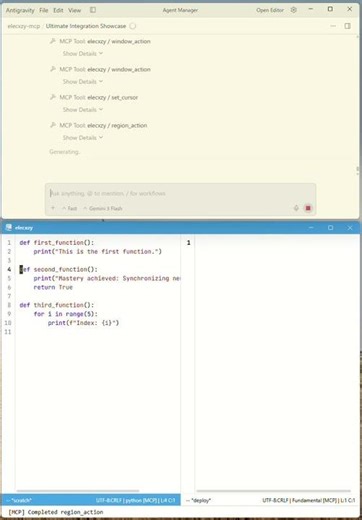This screenshot has height=520, width=362.
Task: Click the Antigravity app menu label
Action: 20,10
